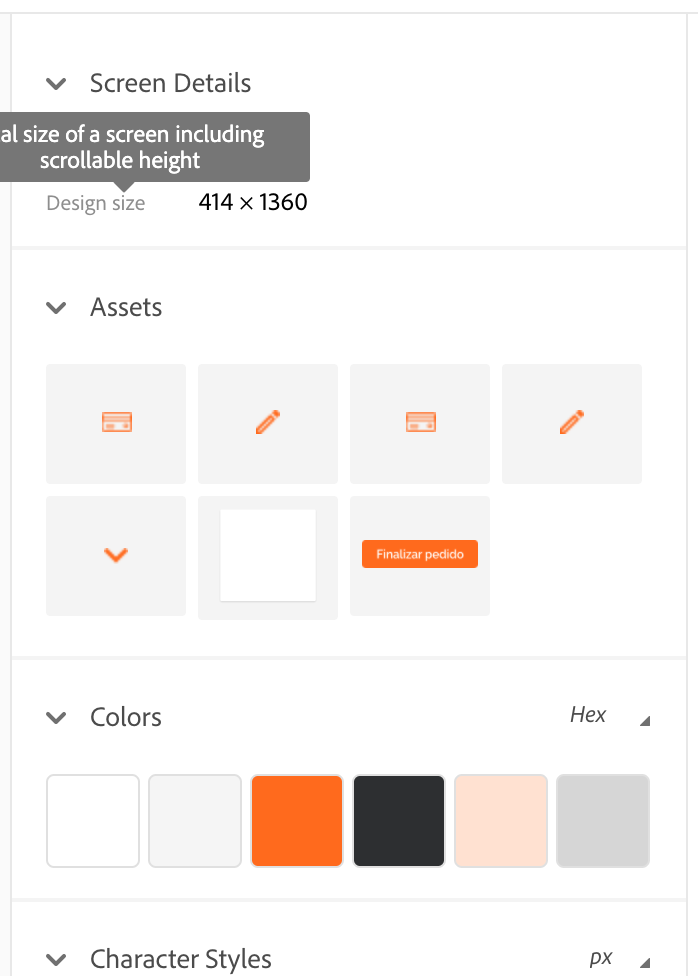Open the Hex color format dropdown
698x976 pixels.
606,715
